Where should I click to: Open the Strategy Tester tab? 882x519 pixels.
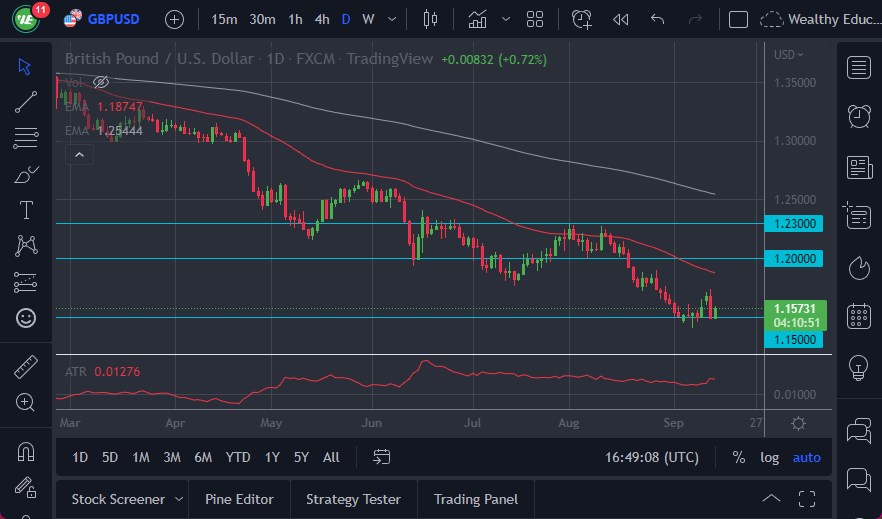pos(353,499)
